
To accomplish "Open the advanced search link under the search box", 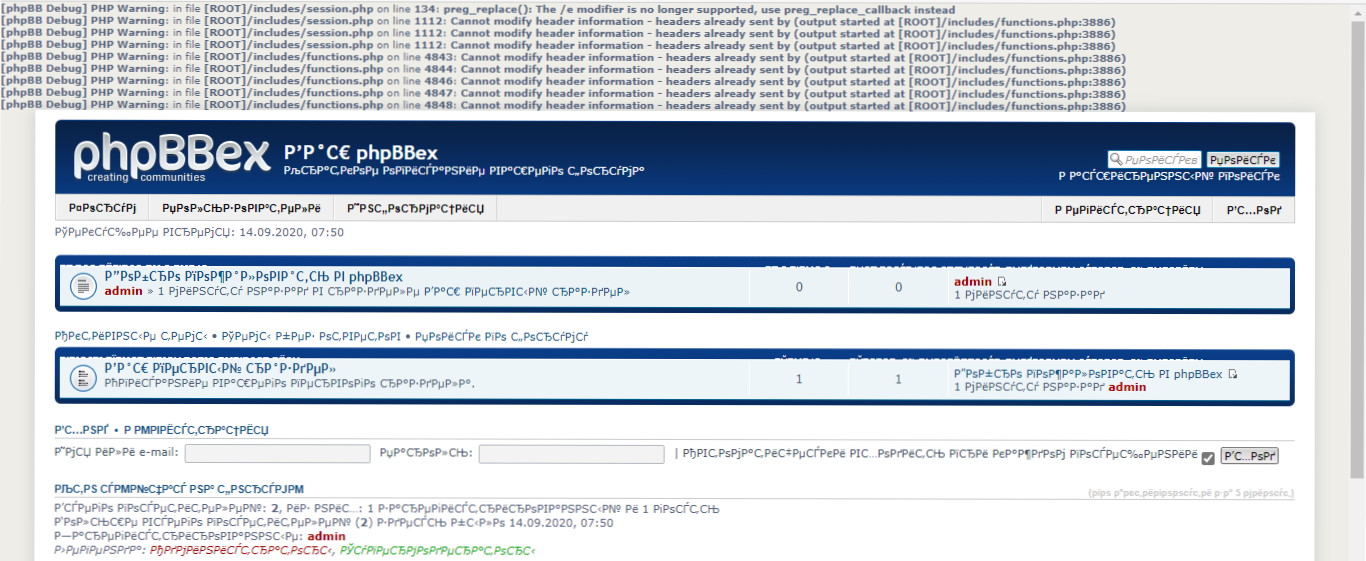I will tap(1168, 177).
